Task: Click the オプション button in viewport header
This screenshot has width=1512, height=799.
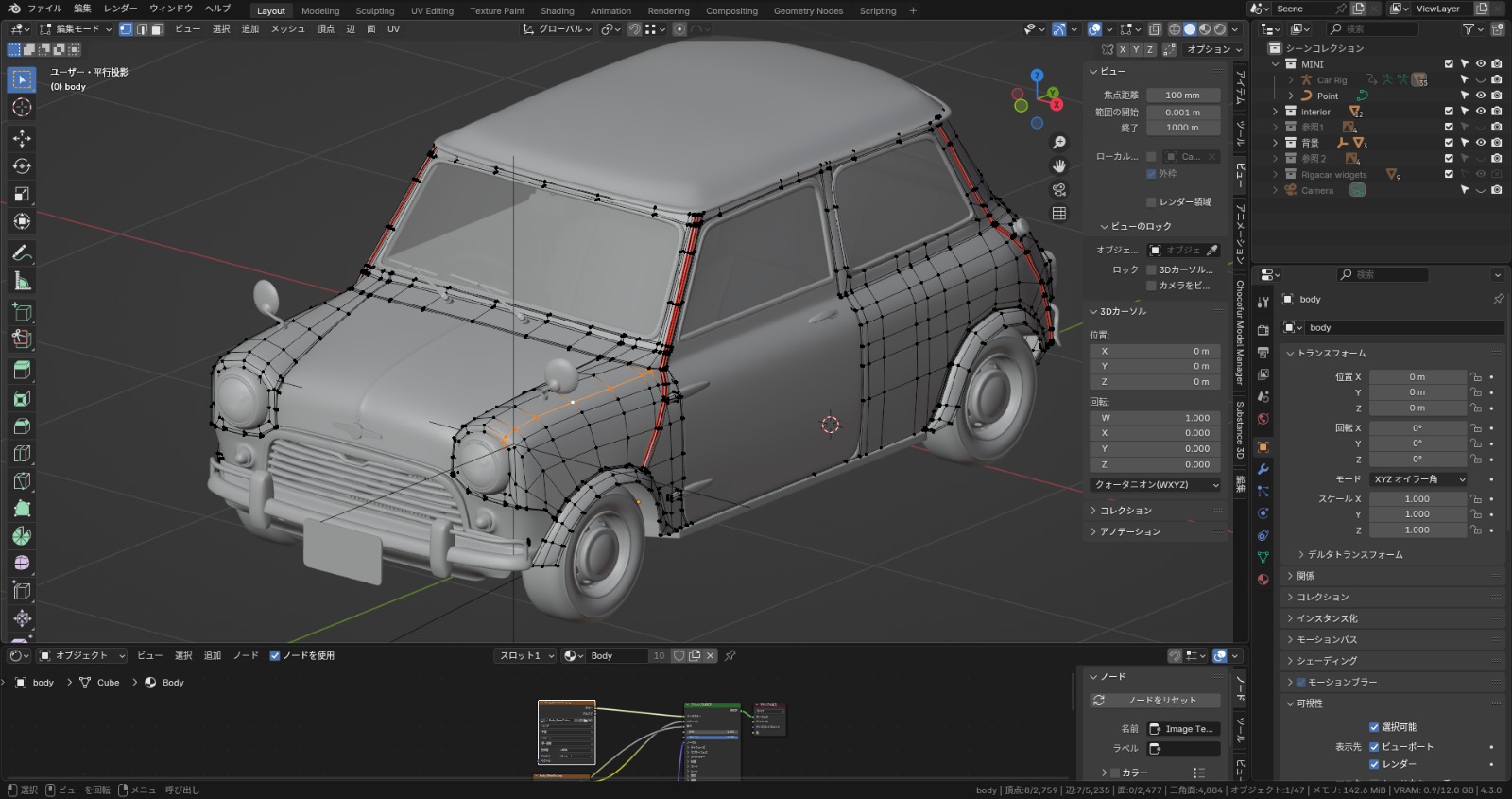Action: 1213,49
